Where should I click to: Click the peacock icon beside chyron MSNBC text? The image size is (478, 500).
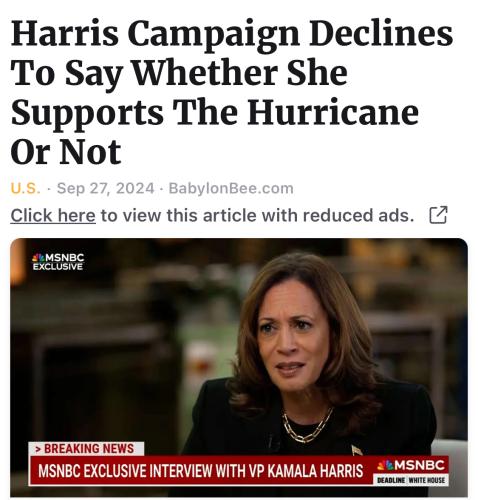(x=385, y=465)
